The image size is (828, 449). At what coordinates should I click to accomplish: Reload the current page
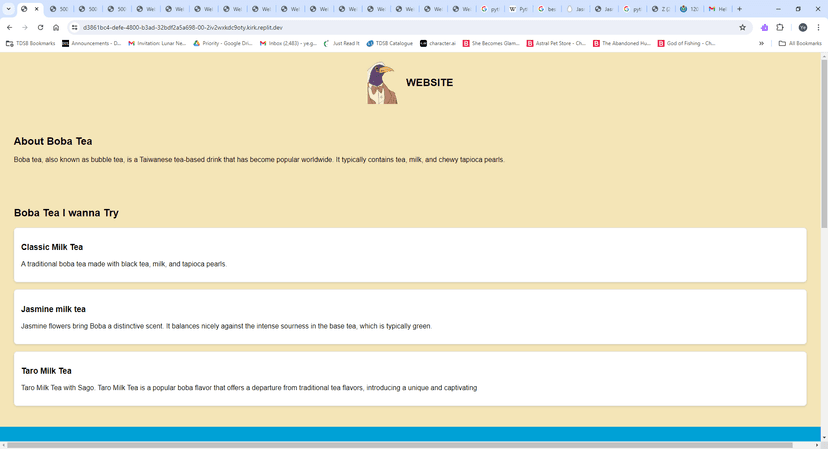coord(40,27)
